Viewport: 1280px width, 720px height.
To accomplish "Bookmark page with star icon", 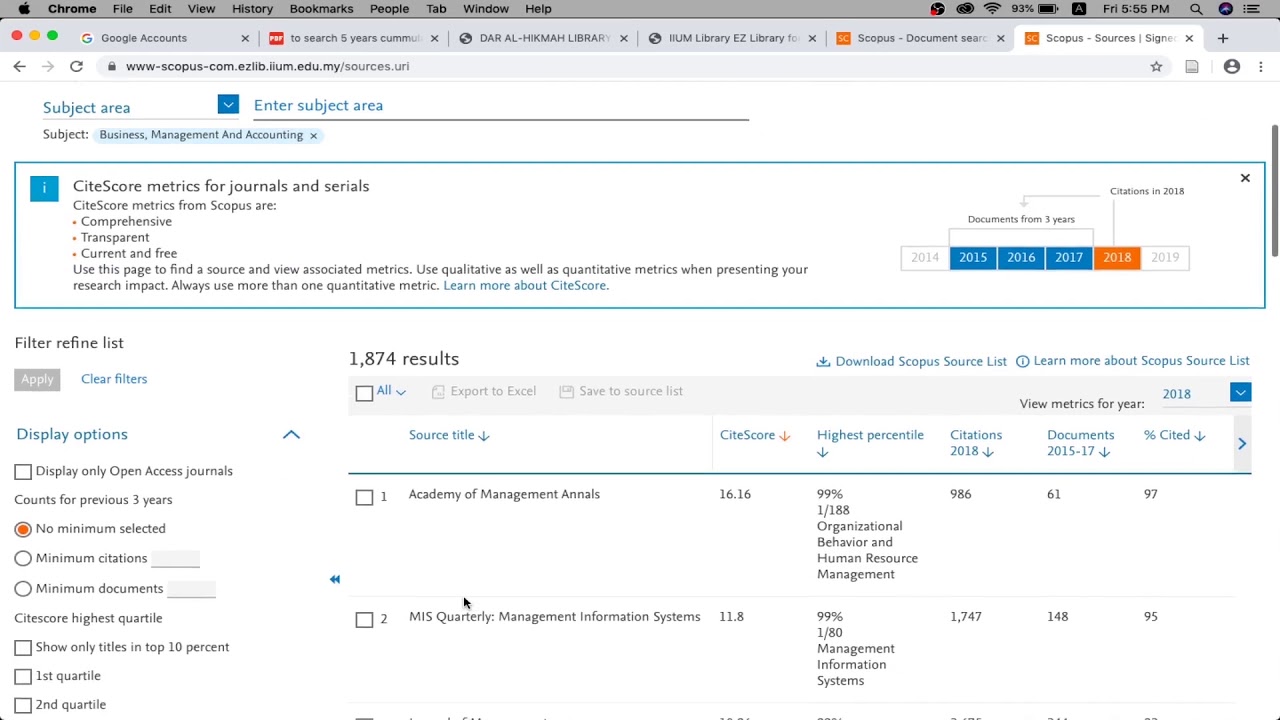I will pos(1156,66).
